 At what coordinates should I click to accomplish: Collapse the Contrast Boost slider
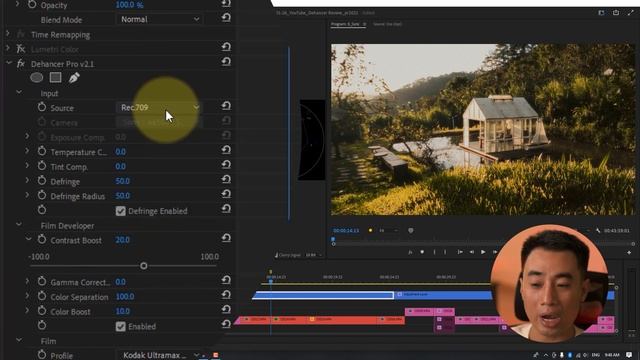[28, 239]
